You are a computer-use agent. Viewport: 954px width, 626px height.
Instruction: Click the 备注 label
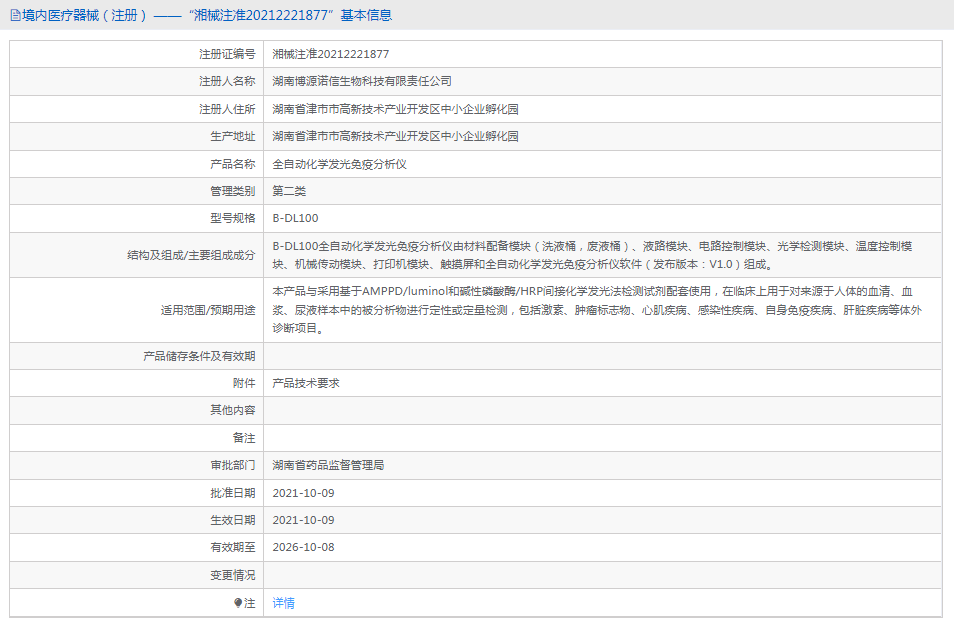[244, 438]
